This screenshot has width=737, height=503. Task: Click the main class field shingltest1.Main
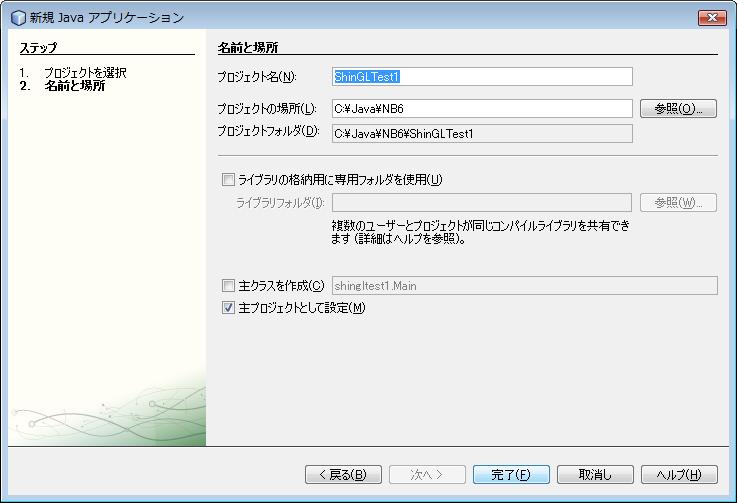(525, 285)
